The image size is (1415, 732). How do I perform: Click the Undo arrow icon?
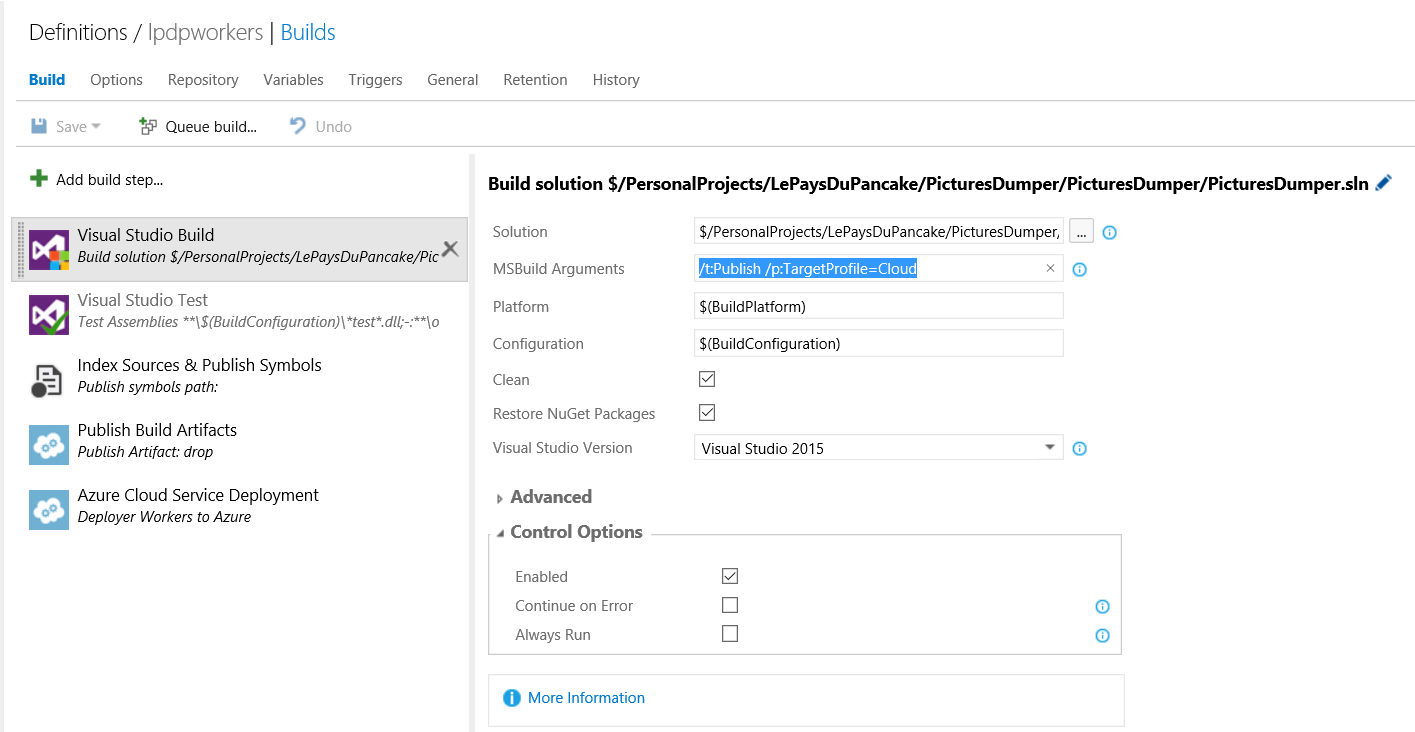[x=297, y=126]
